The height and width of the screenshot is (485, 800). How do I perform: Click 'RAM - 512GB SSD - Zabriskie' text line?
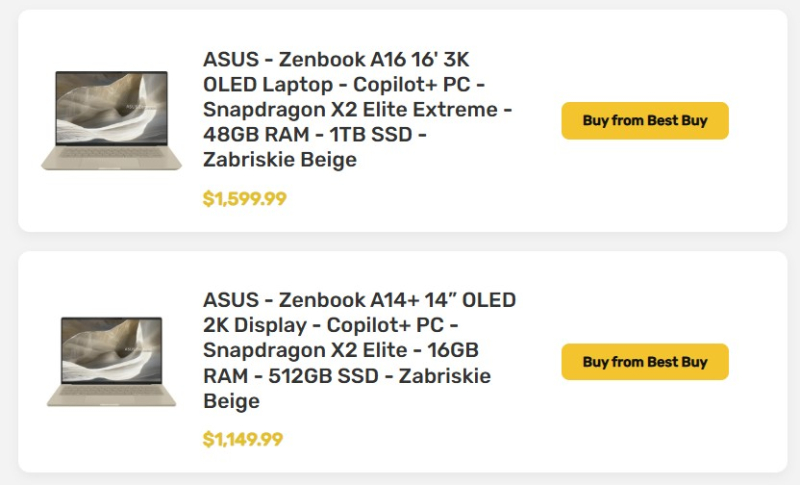[346, 376]
